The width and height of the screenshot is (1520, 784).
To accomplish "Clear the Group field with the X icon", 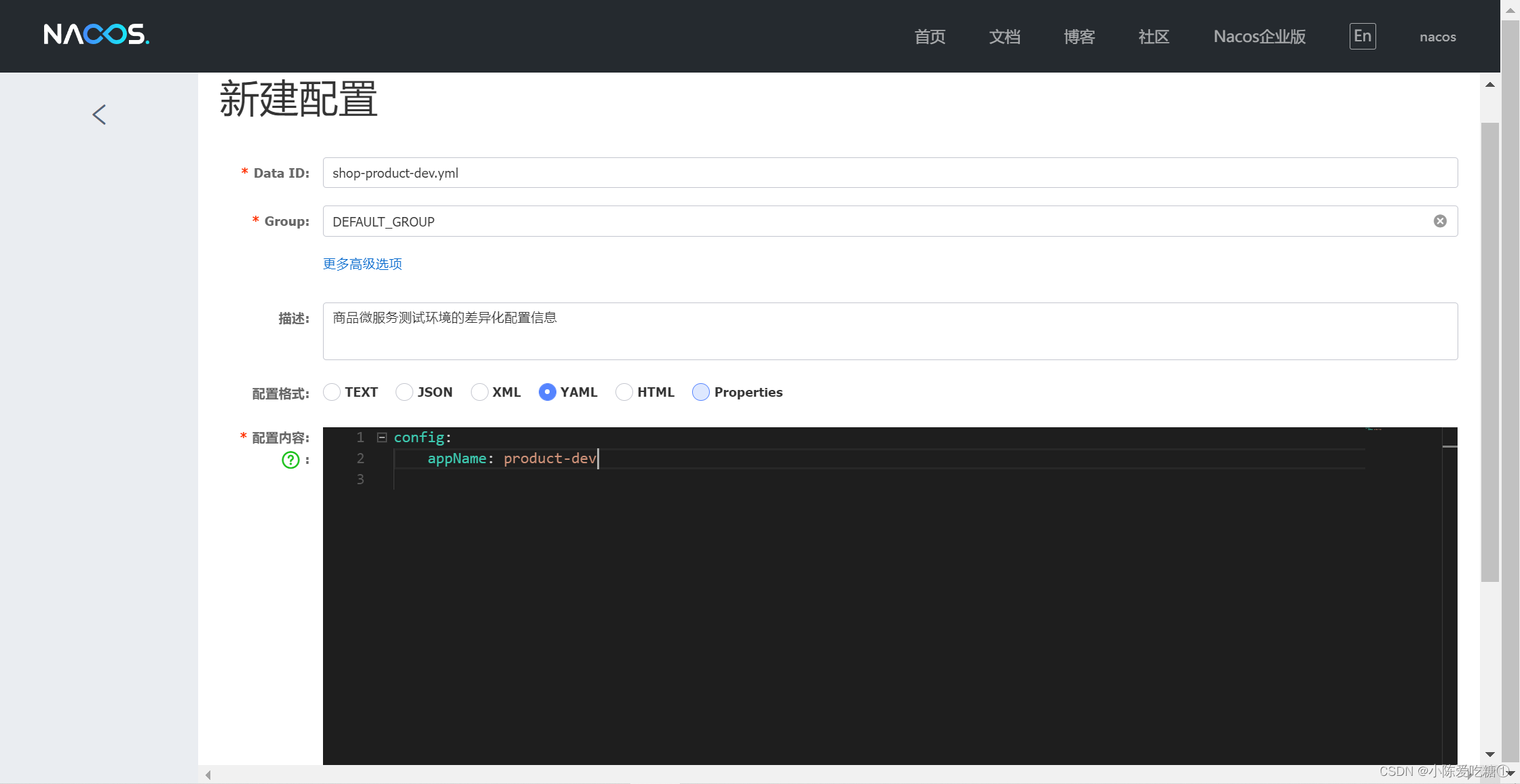I will click(1440, 221).
